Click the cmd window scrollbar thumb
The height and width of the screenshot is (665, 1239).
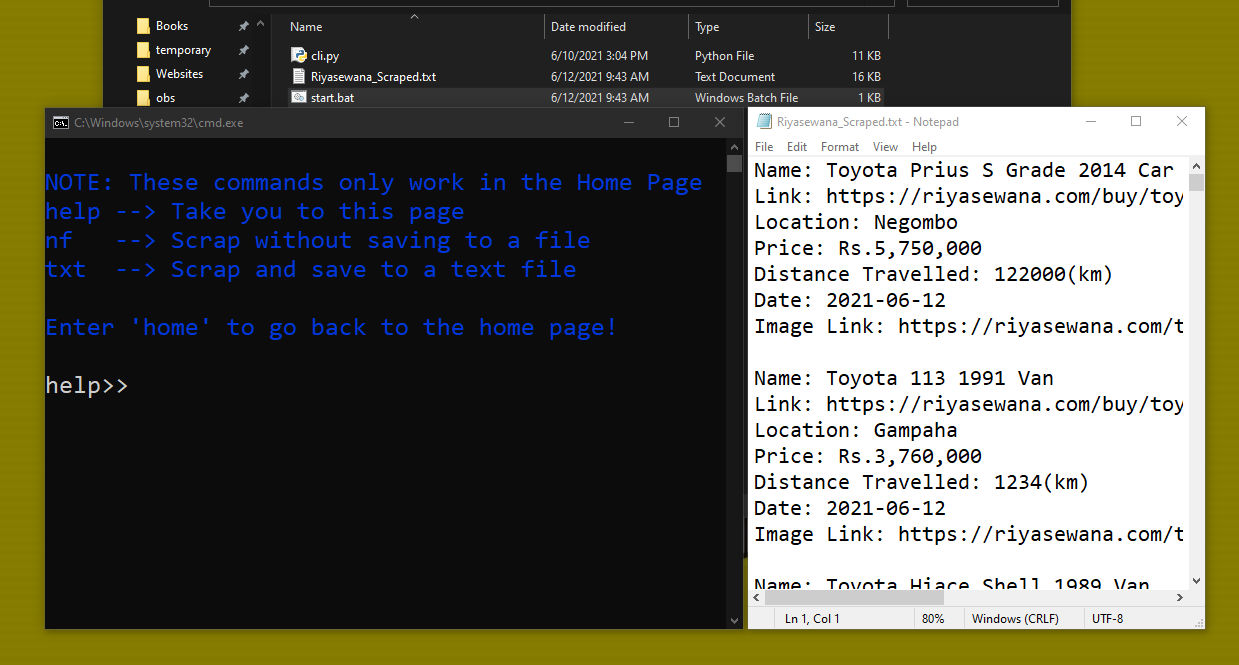tap(734, 164)
